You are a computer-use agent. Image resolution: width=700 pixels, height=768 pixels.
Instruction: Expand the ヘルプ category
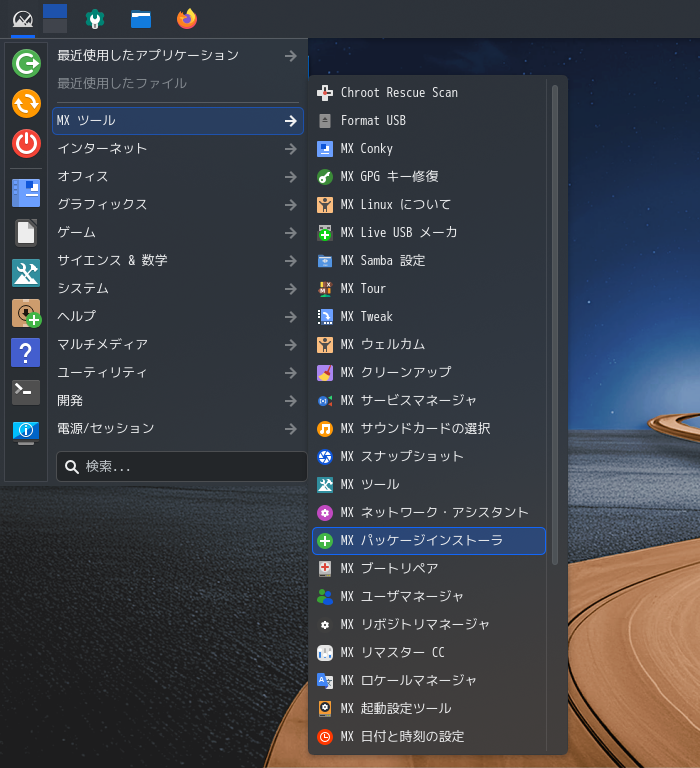tap(178, 316)
